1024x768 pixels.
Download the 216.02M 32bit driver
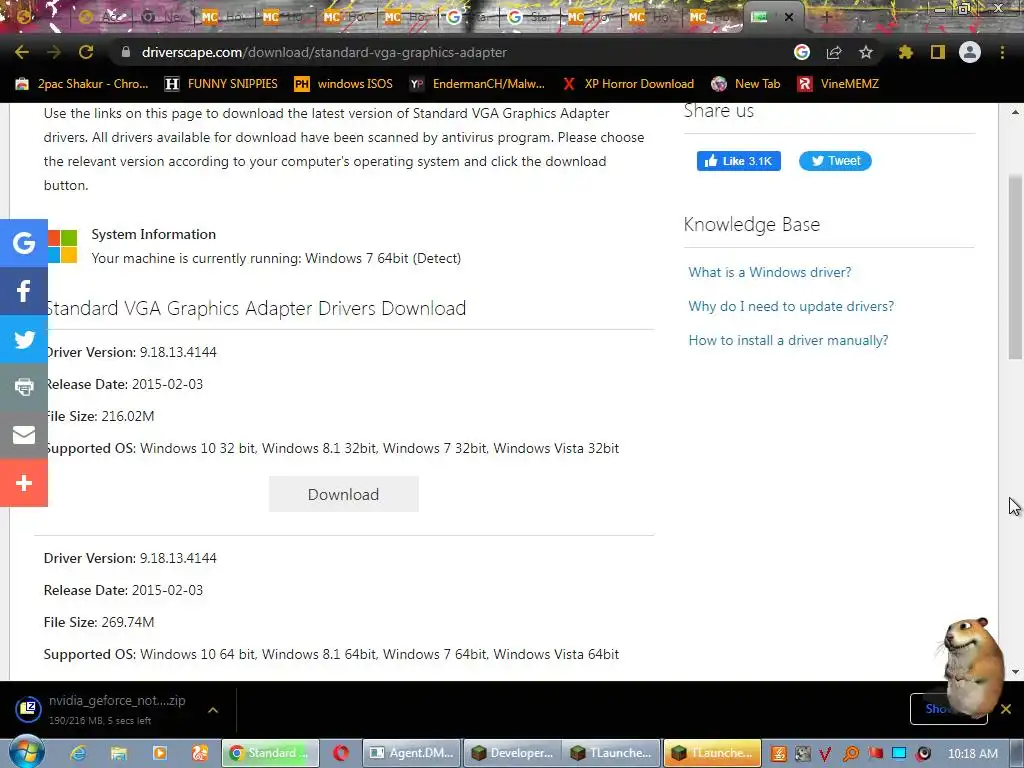pyautogui.click(x=344, y=494)
